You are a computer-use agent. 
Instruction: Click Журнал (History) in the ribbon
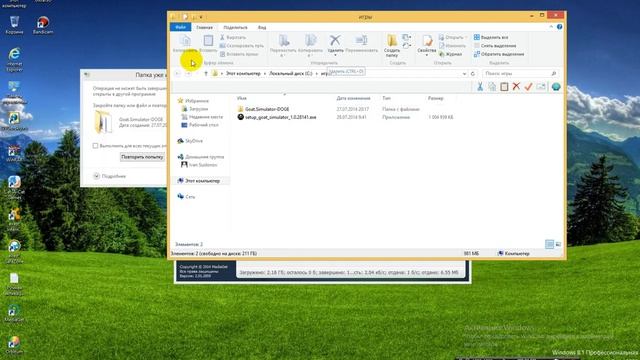(451, 54)
